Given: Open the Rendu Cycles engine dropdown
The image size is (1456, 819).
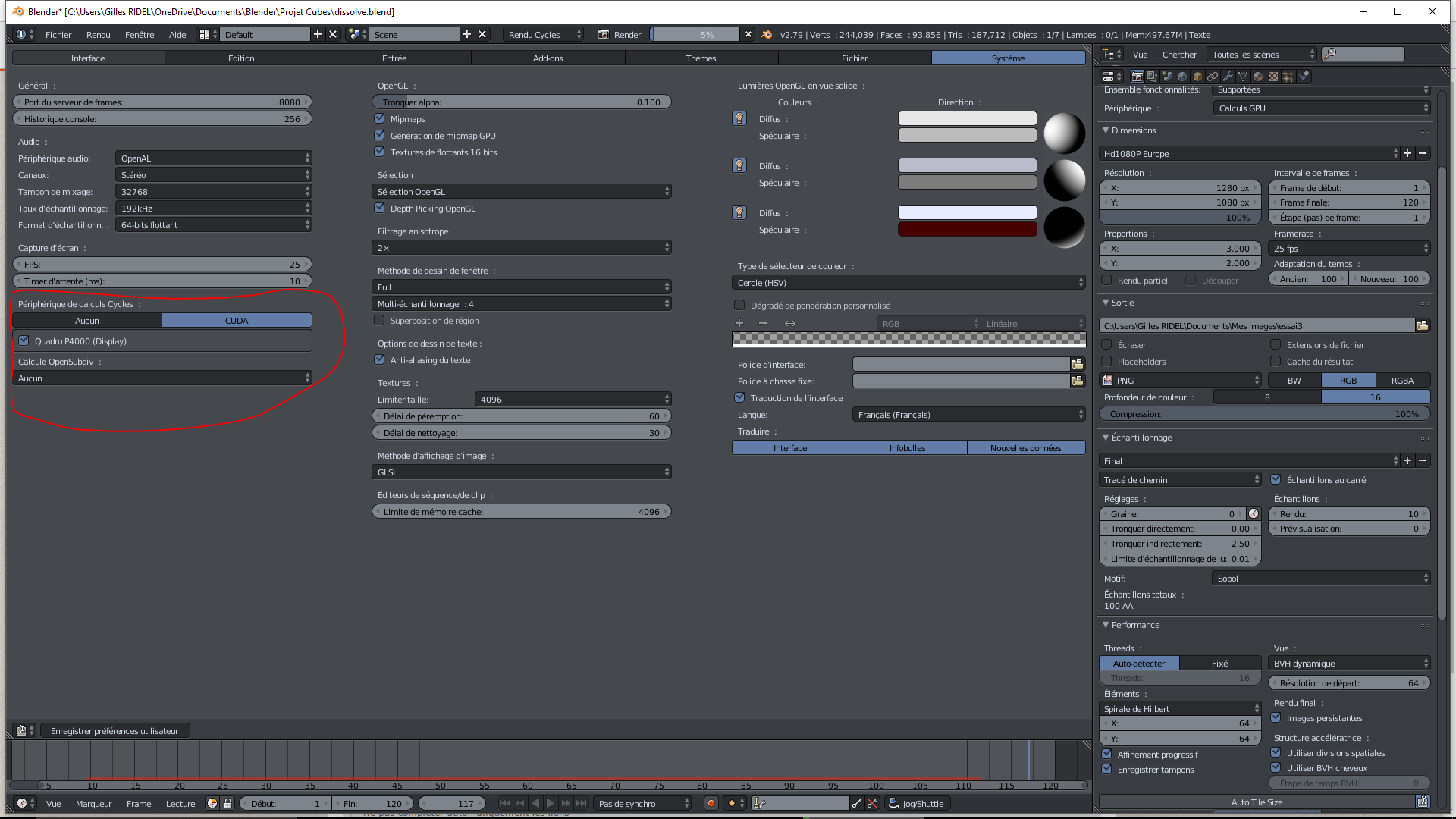Looking at the screenshot, I should click(x=543, y=34).
